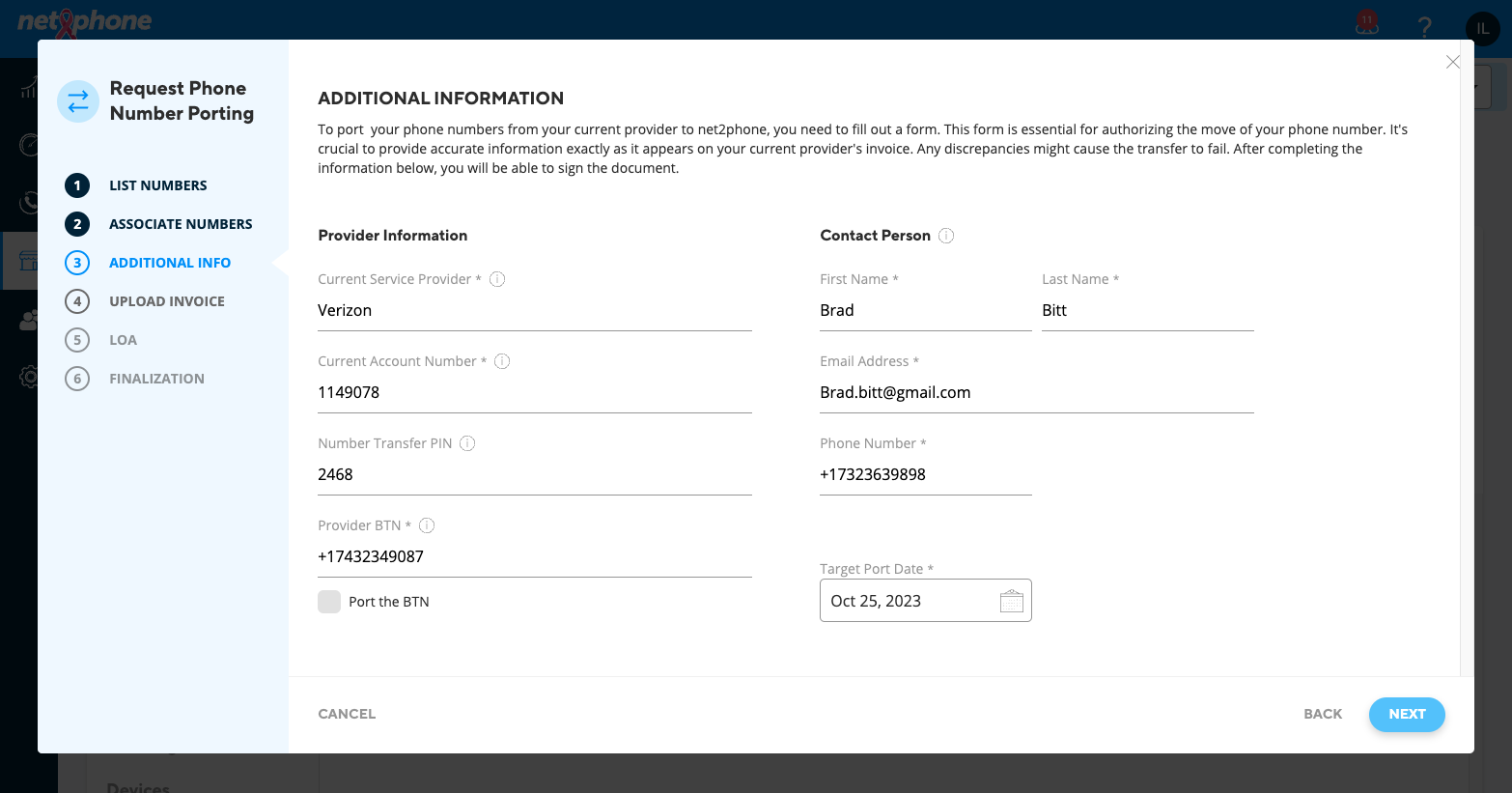Click info icon next to Provider BTN

point(427,525)
